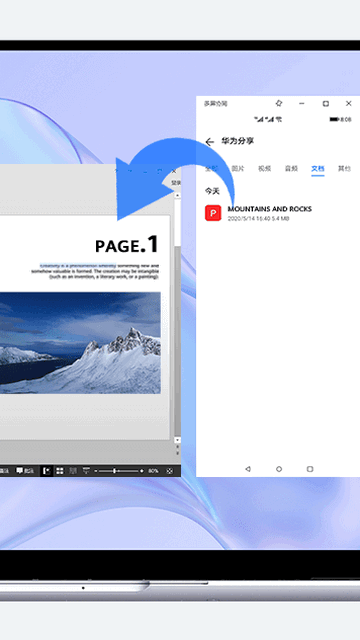The width and height of the screenshot is (360, 640).
Task: Start slideshow from status bar icon
Action: click(x=86, y=471)
